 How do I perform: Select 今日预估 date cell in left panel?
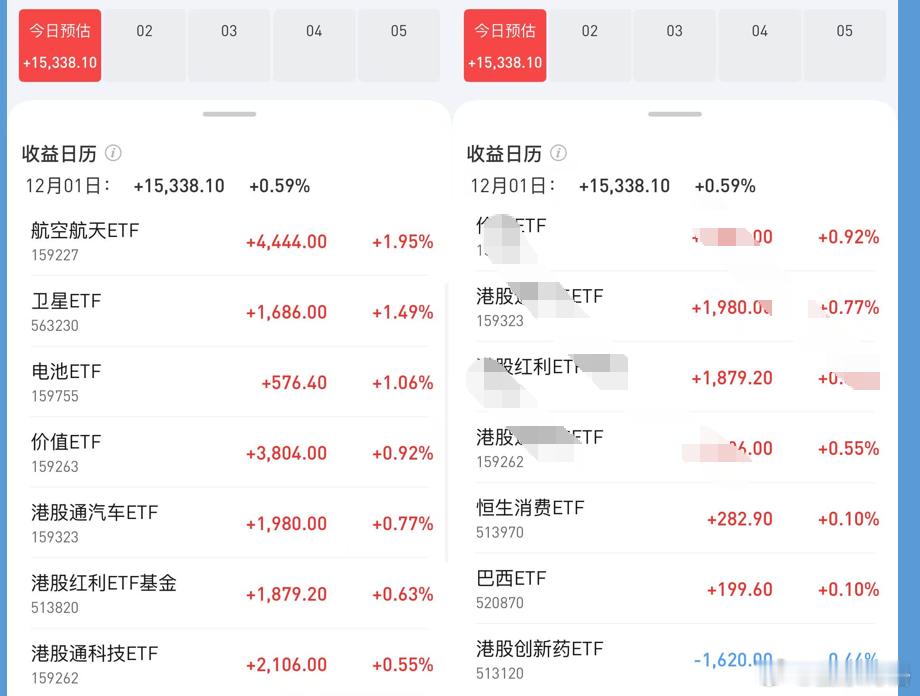pos(60,46)
